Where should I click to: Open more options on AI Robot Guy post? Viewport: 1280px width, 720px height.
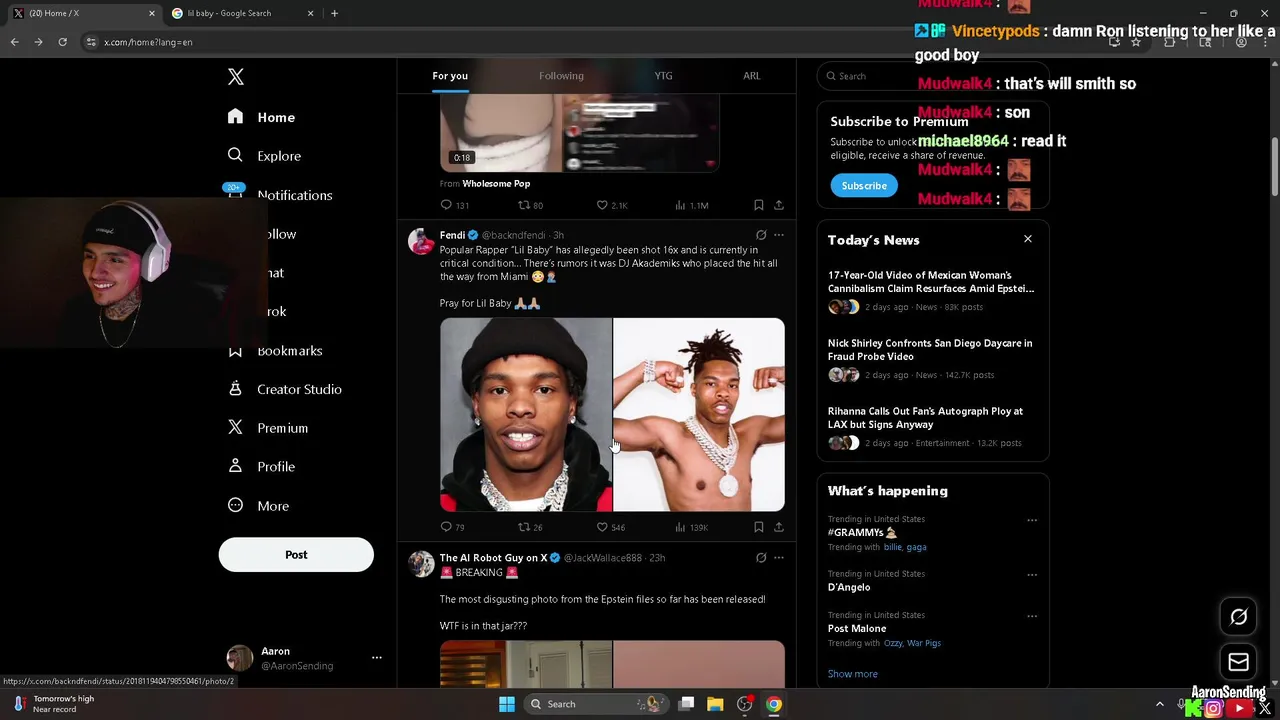pyautogui.click(x=779, y=557)
